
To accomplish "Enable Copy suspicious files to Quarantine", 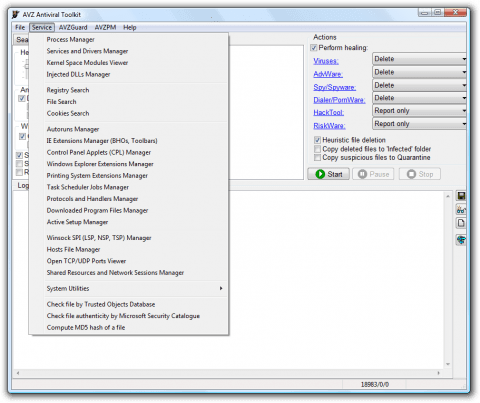I will (x=317, y=157).
